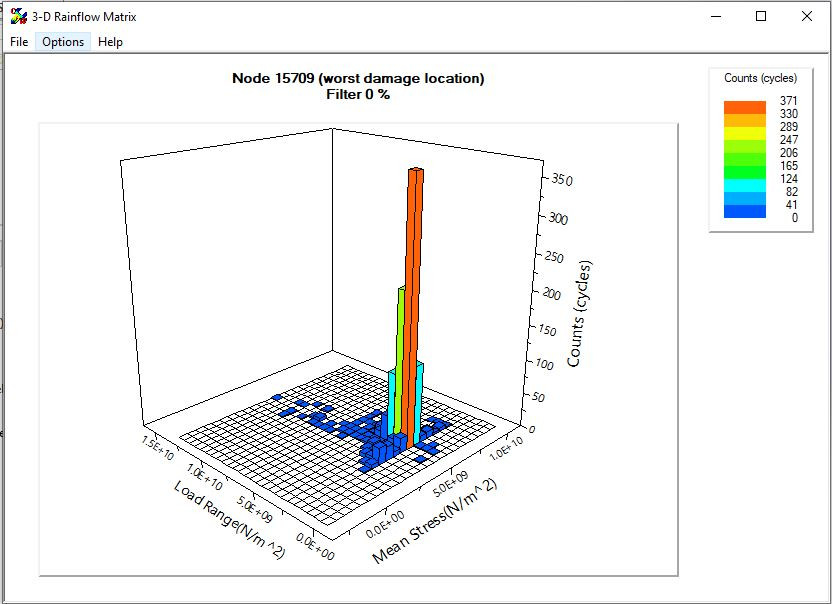Image resolution: width=832 pixels, height=604 pixels.
Task: Open the Options menu
Action: pos(63,42)
